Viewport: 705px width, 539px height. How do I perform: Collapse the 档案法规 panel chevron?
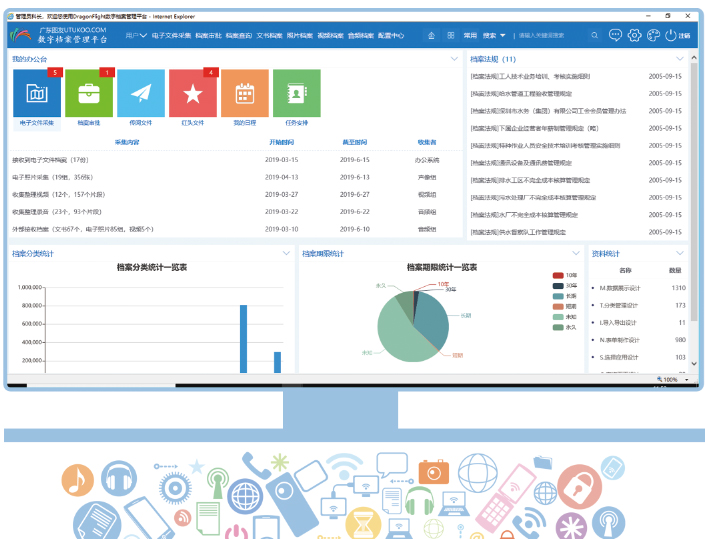point(679,59)
